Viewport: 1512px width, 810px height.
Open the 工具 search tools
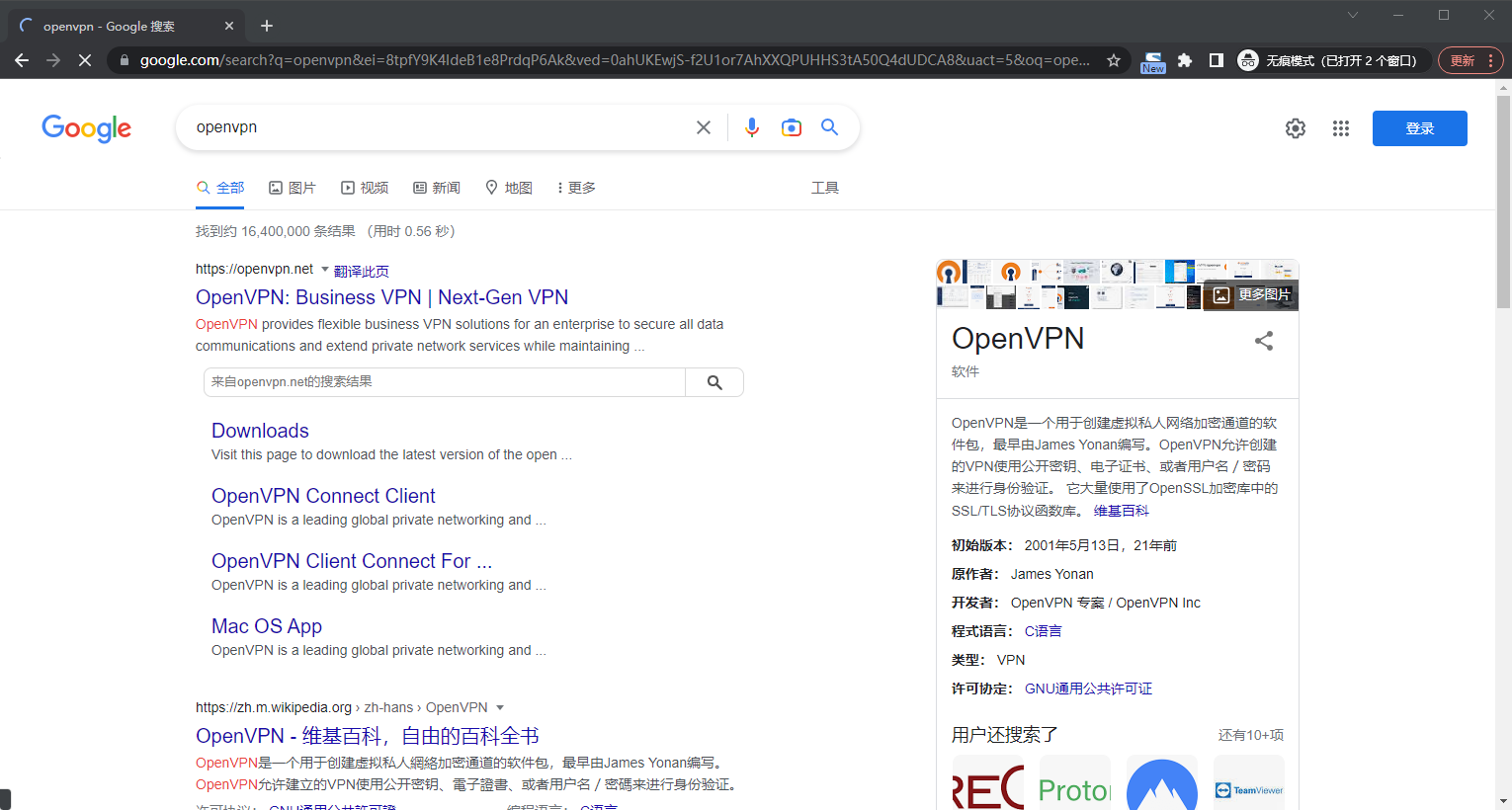tap(825, 188)
